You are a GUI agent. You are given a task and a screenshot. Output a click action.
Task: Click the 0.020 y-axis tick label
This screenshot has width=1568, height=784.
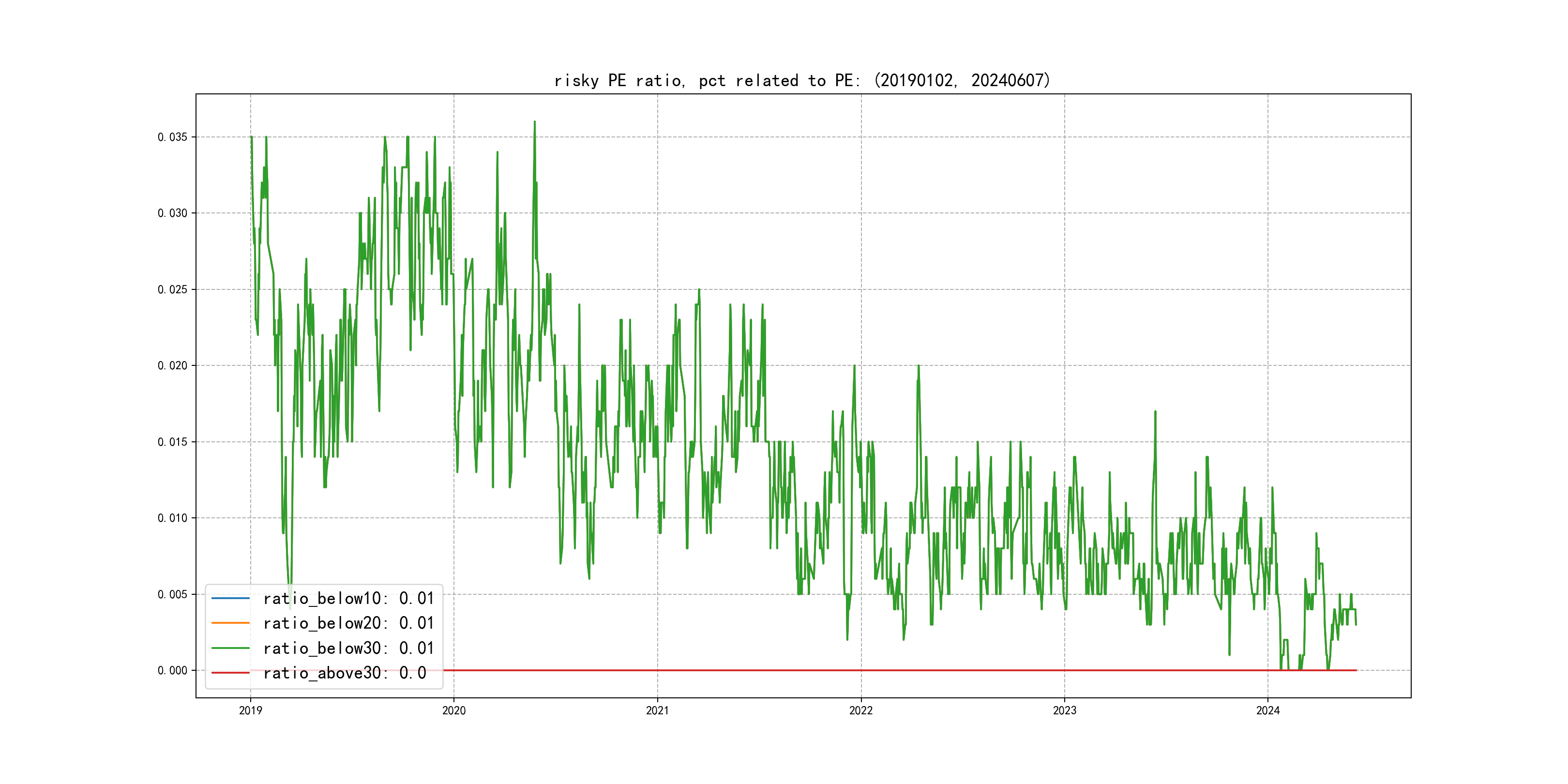pos(172,366)
